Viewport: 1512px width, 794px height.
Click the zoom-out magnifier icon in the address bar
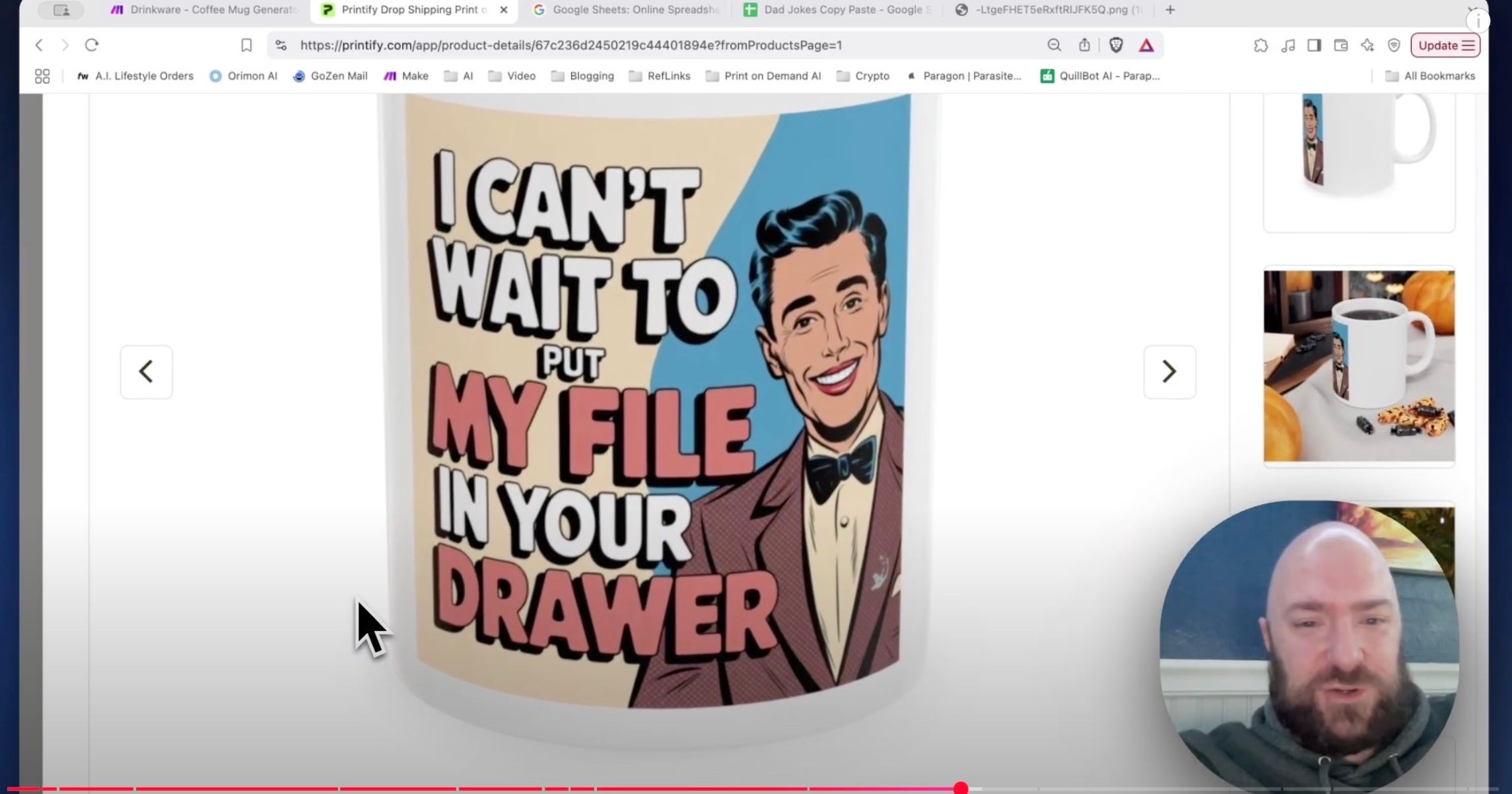pos(1054,45)
